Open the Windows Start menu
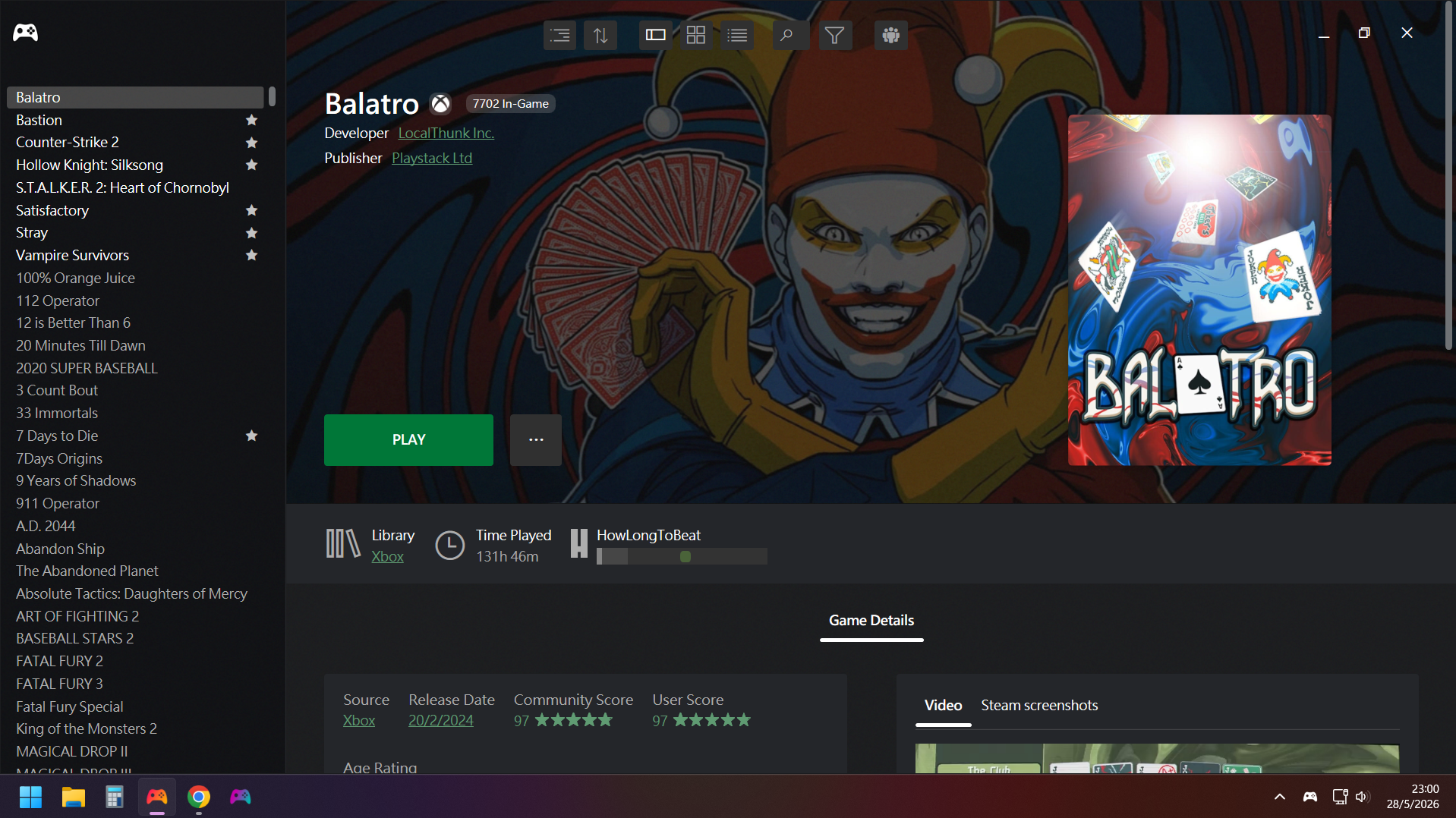 coord(30,797)
